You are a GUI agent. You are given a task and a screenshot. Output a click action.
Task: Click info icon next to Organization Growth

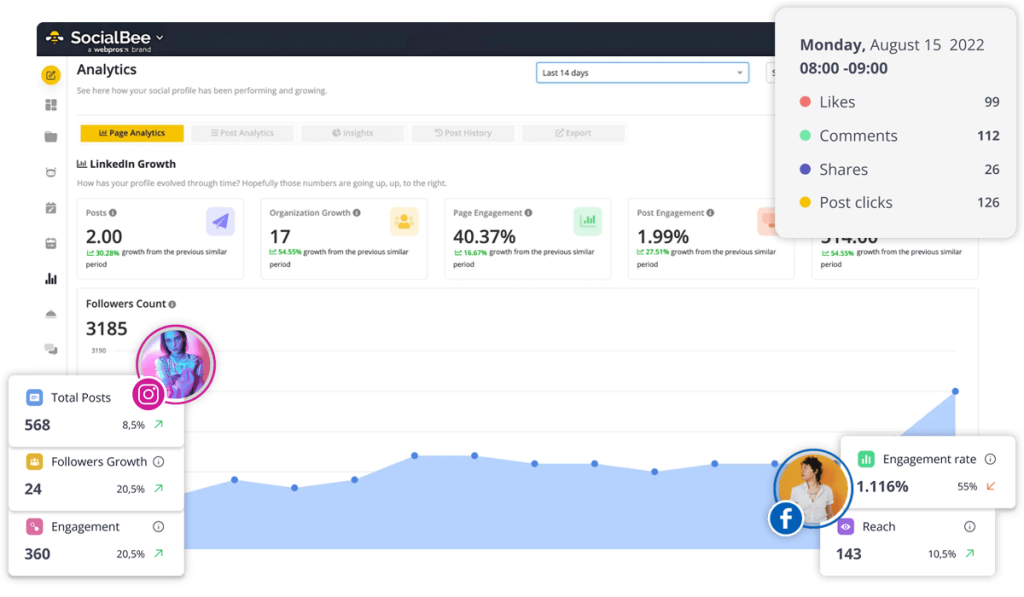(x=357, y=213)
